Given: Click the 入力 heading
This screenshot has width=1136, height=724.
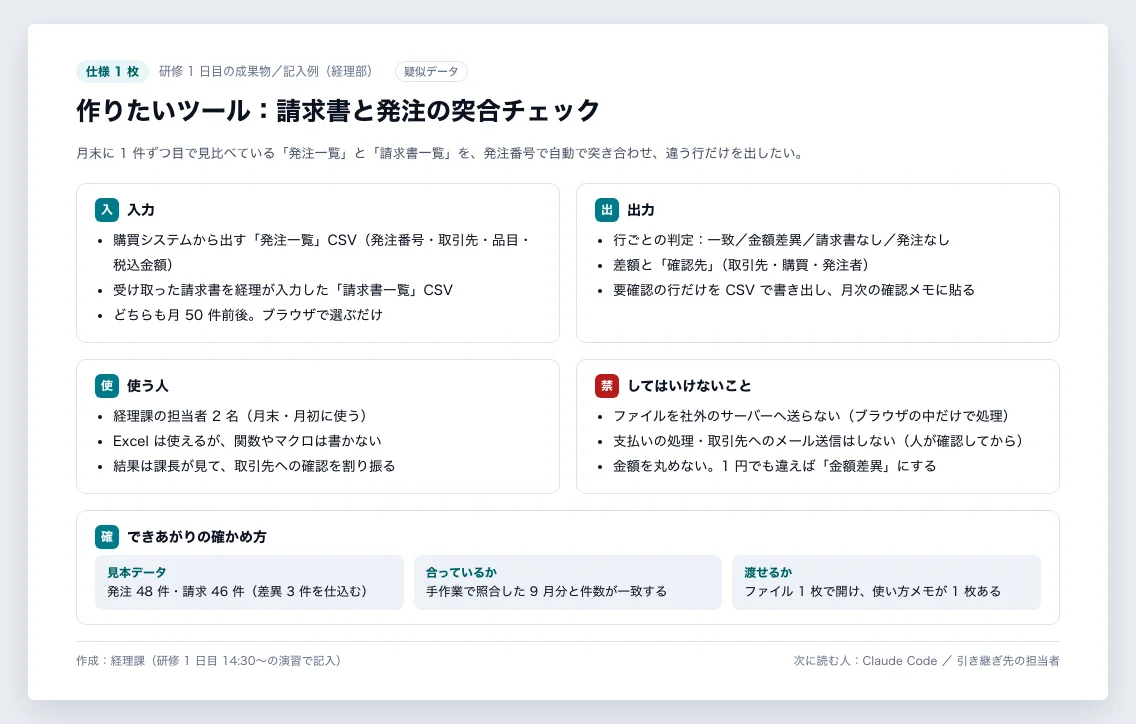Looking at the screenshot, I should tap(141, 210).
